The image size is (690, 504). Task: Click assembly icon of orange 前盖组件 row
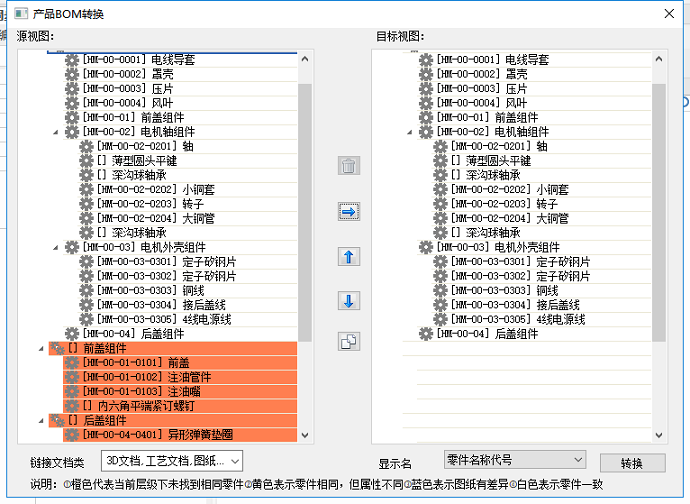click(x=57, y=348)
